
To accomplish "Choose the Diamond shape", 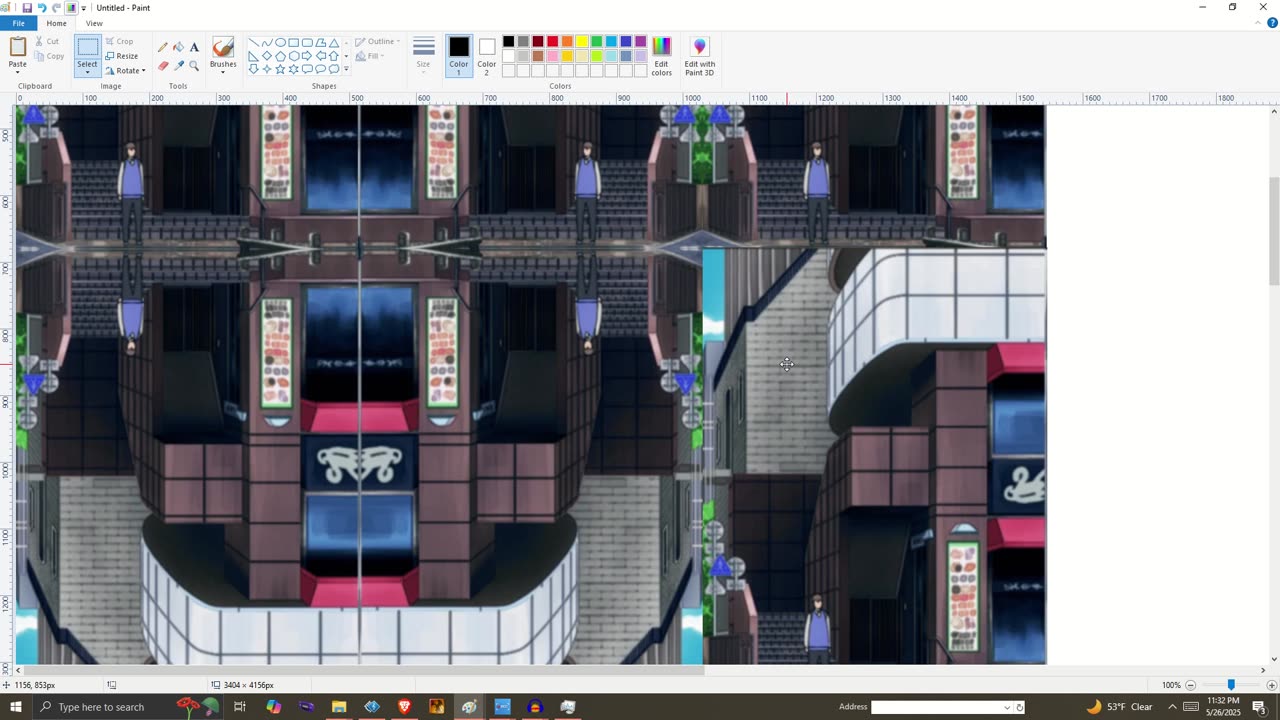I will coord(267,56).
